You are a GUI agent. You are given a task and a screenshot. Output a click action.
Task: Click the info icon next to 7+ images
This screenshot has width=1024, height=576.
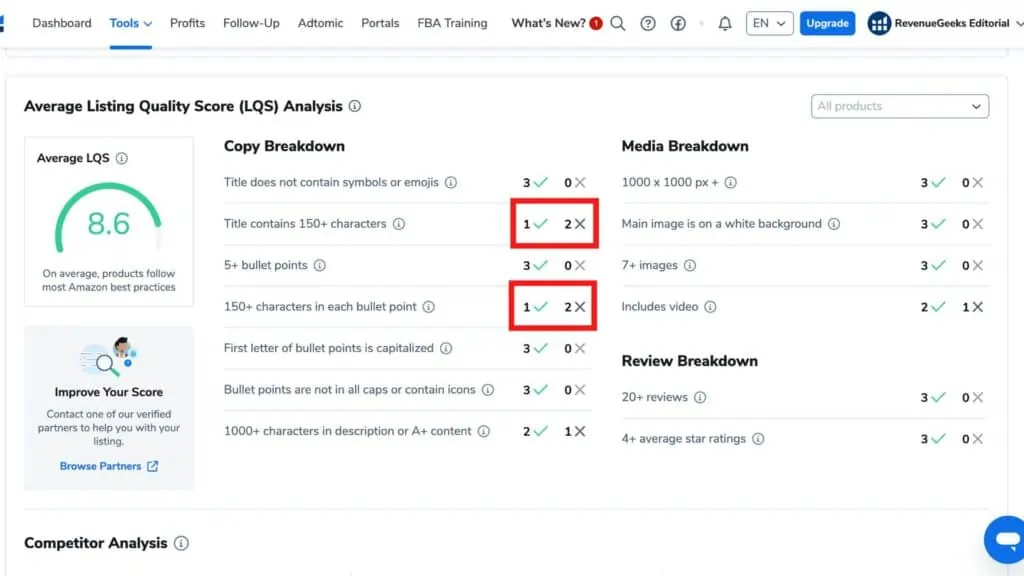[x=689, y=265]
